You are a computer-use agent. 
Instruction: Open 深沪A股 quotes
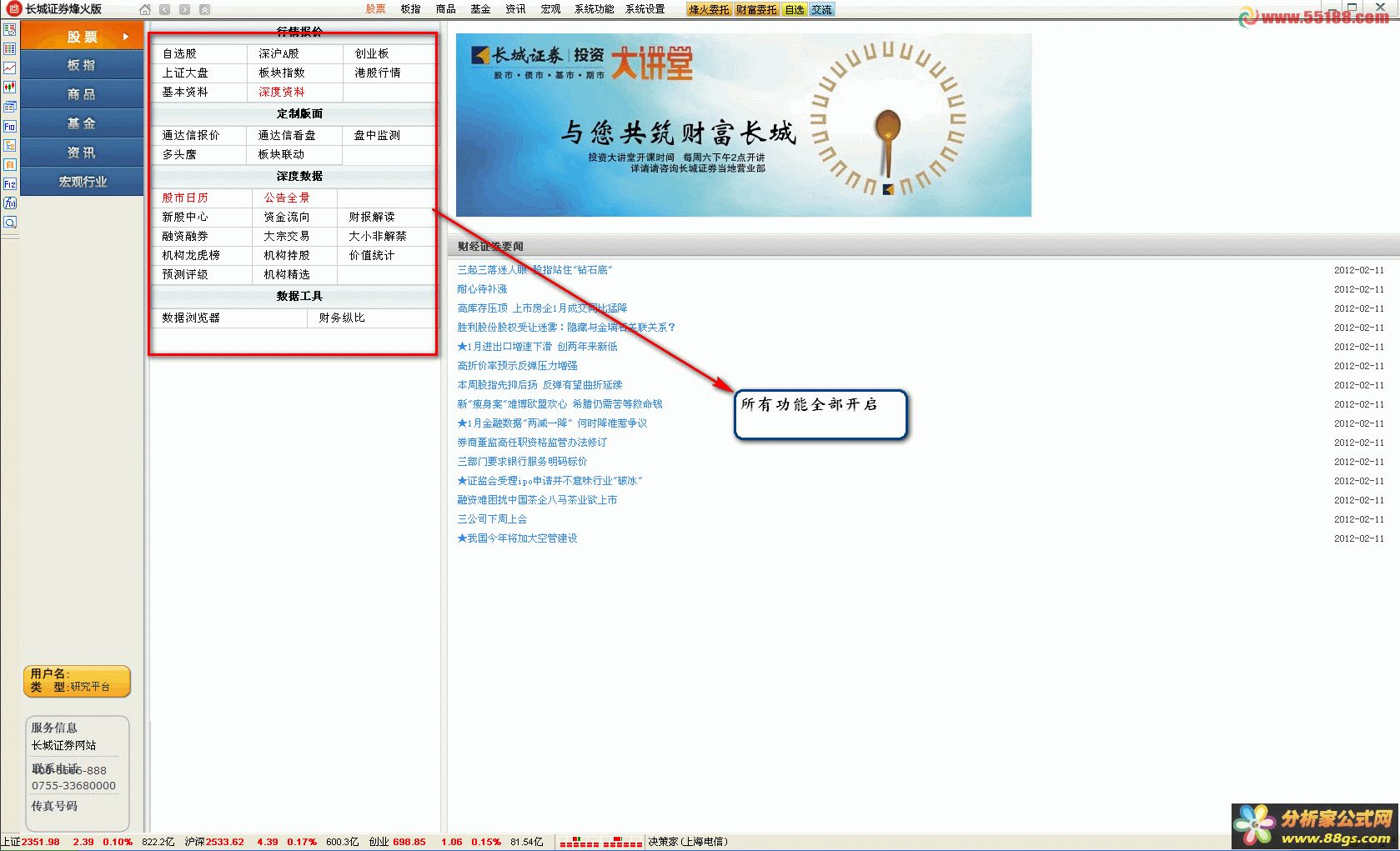(x=278, y=53)
